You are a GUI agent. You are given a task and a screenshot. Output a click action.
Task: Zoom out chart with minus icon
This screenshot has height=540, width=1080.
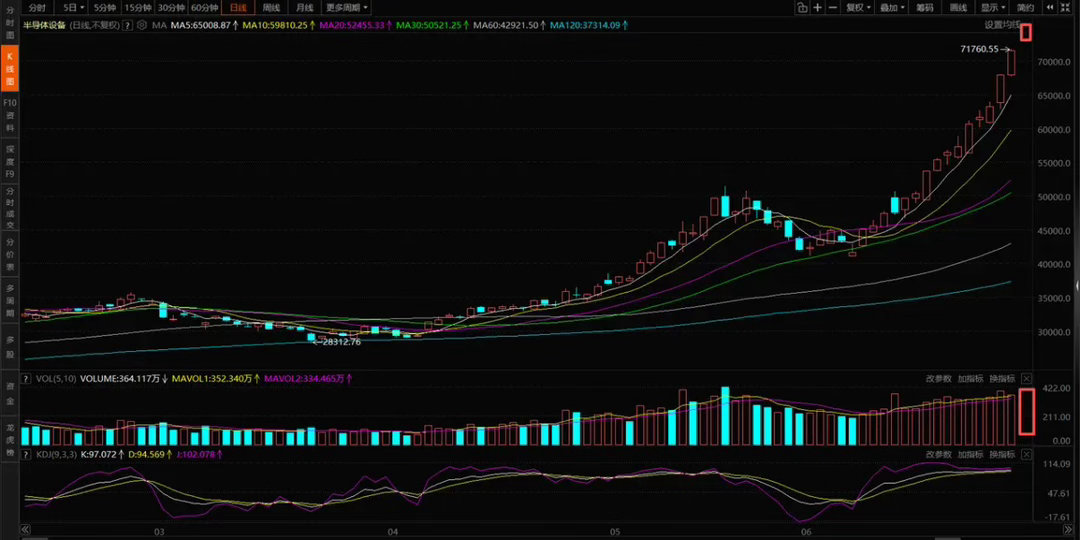click(833, 8)
